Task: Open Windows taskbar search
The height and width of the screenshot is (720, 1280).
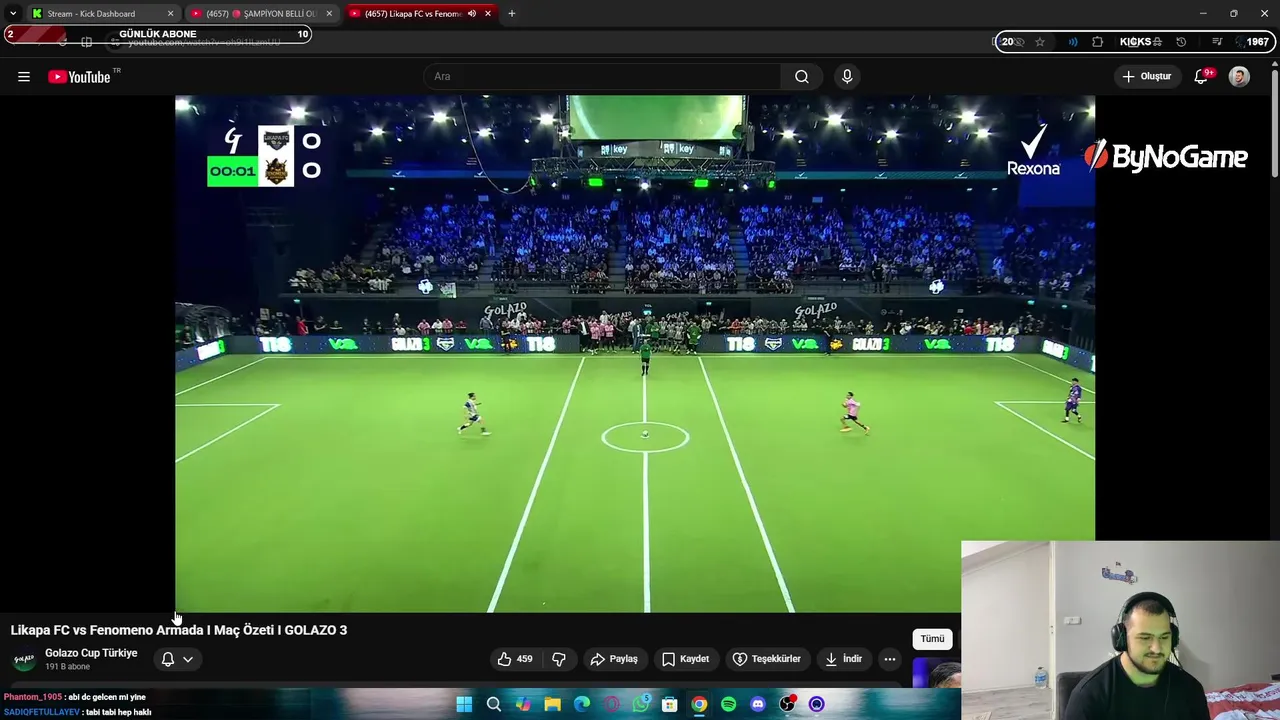Action: [x=494, y=705]
